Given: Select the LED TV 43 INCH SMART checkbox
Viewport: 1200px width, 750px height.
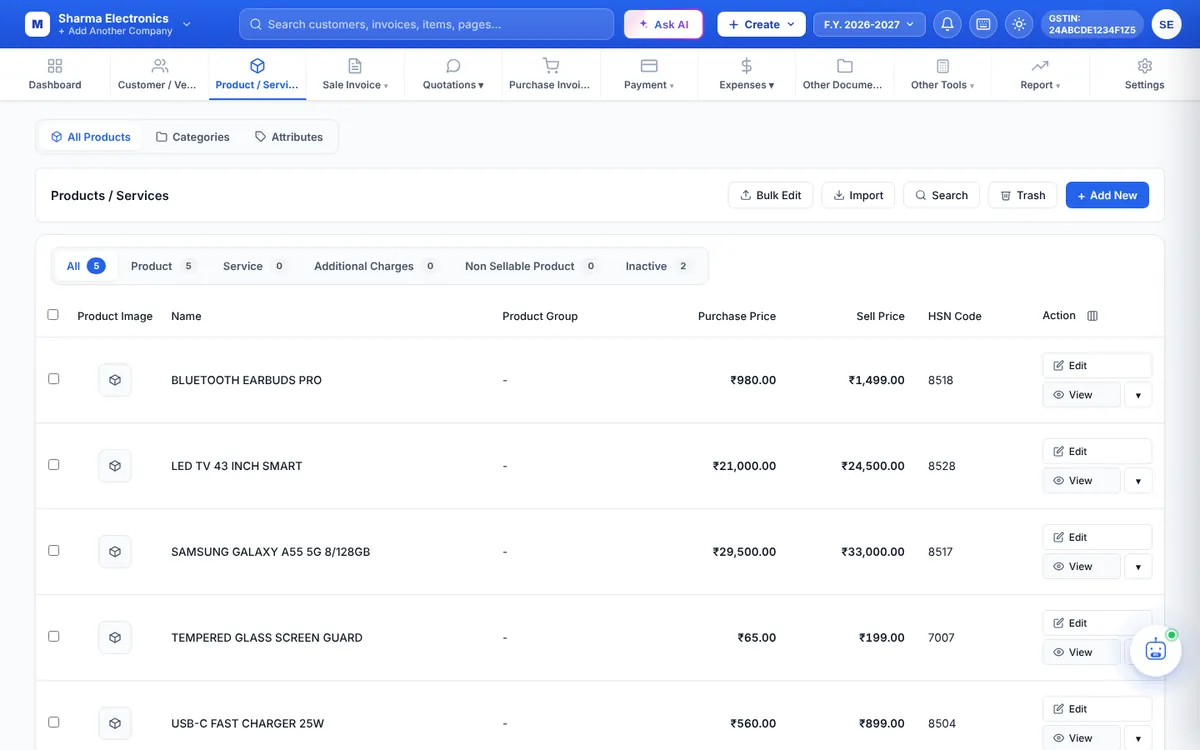Looking at the screenshot, I should click(x=54, y=465).
